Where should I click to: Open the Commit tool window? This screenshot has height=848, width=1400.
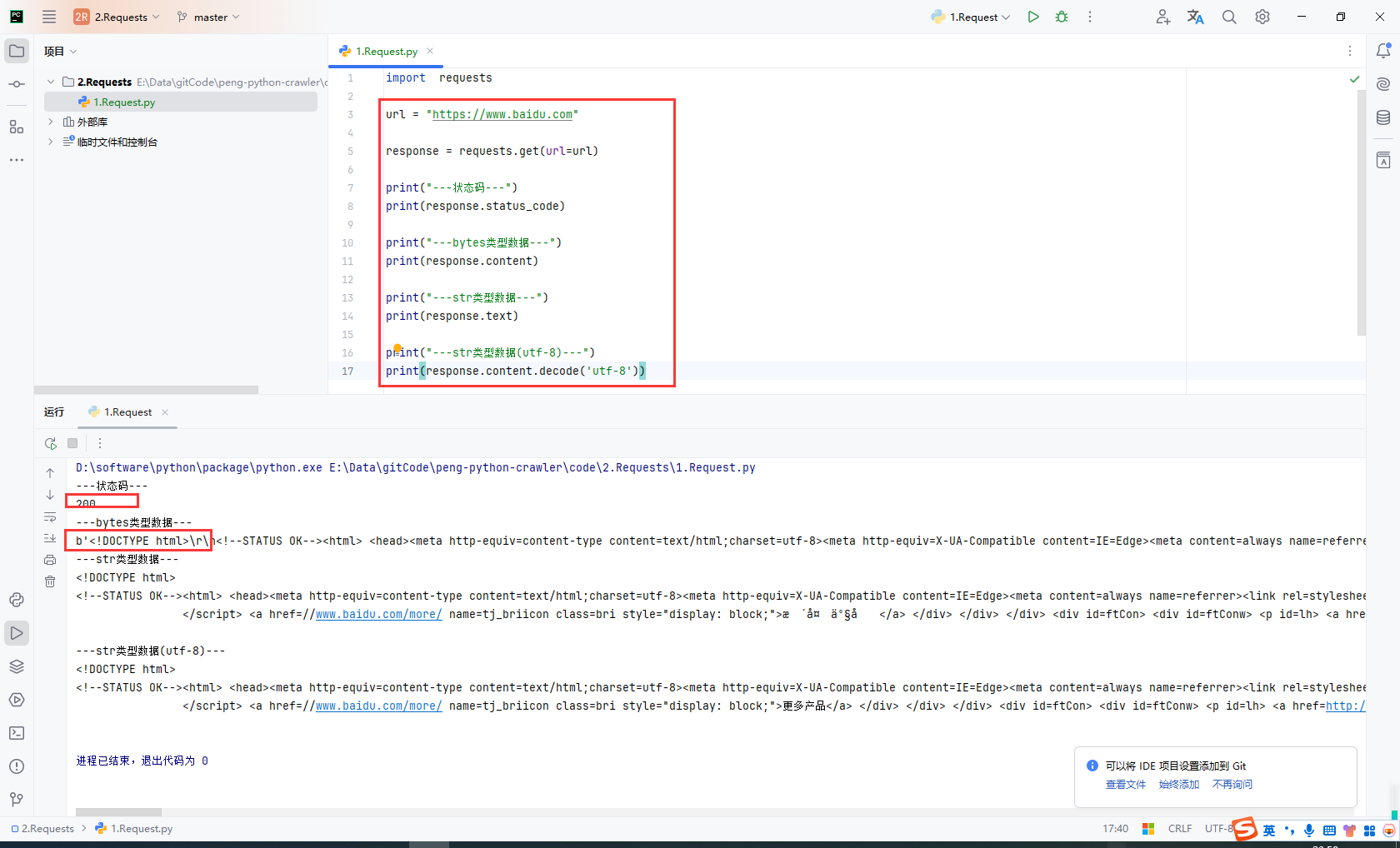click(x=17, y=84)
